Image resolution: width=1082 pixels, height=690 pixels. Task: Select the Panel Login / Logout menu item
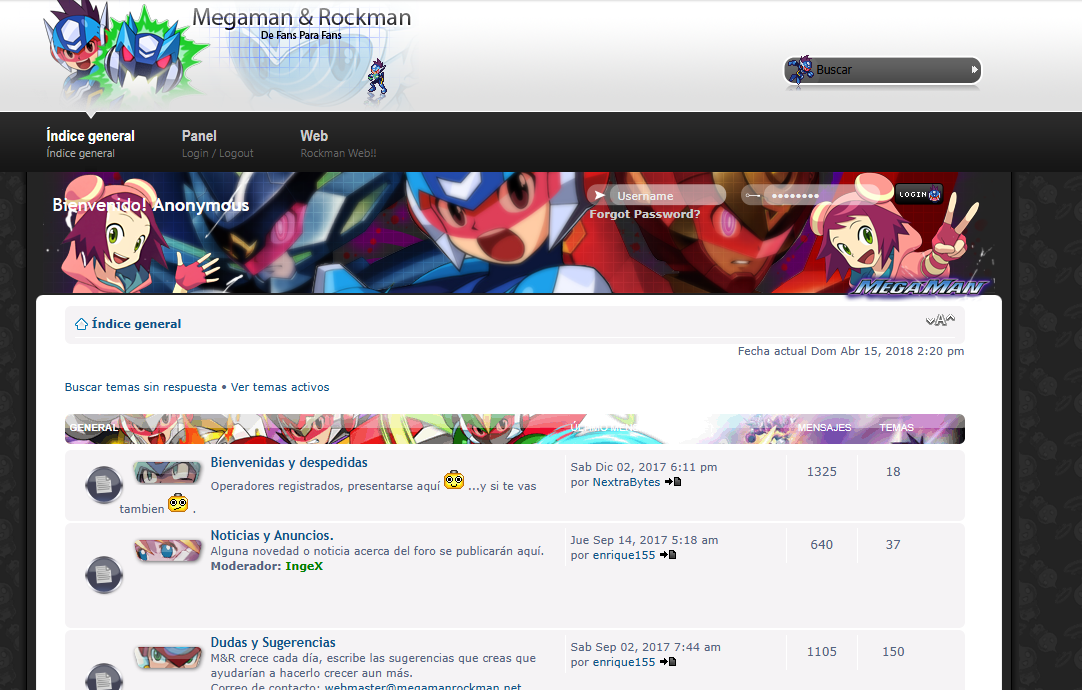point(217,143)
